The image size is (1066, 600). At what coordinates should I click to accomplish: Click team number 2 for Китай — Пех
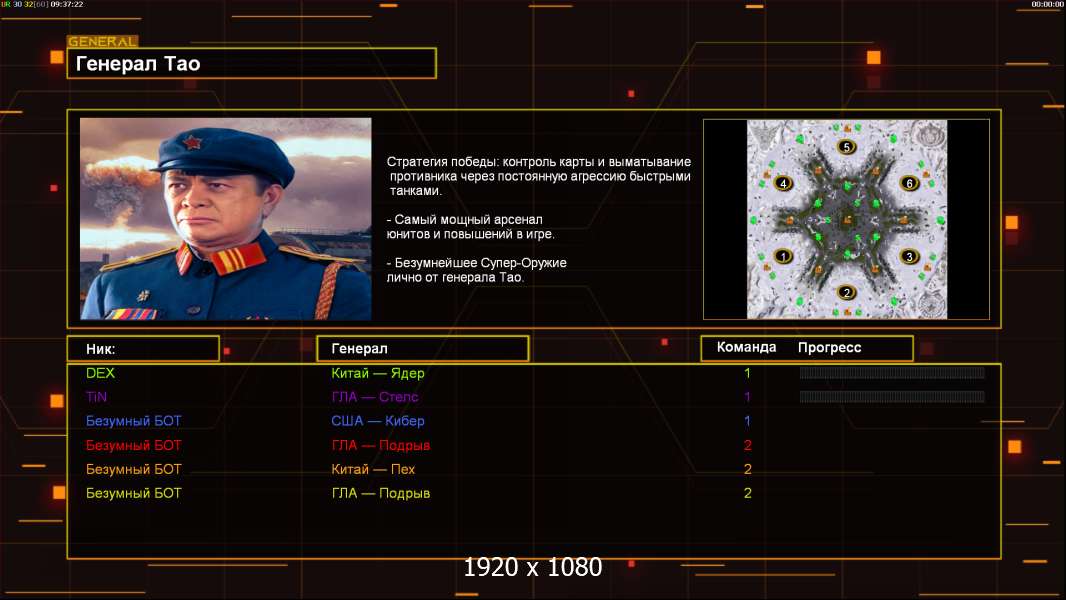pyautogui.click(x=747, y=470)
